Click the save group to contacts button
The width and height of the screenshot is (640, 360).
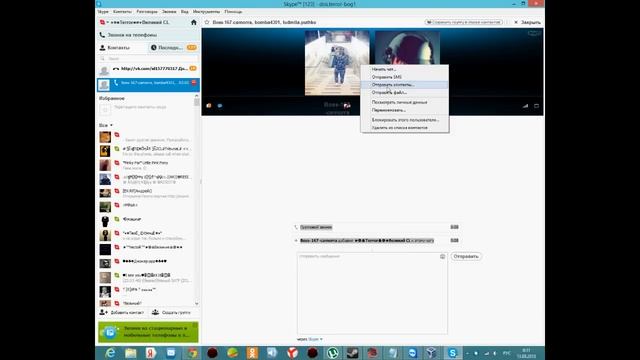pyautogui.click(x=464, y=22)
